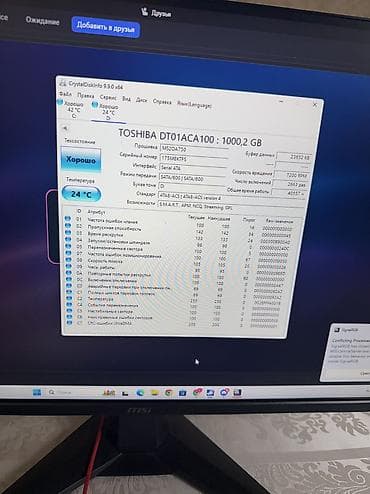Open the Вид menu
Screen dimensions: 370x494
(x=126, y=99)
